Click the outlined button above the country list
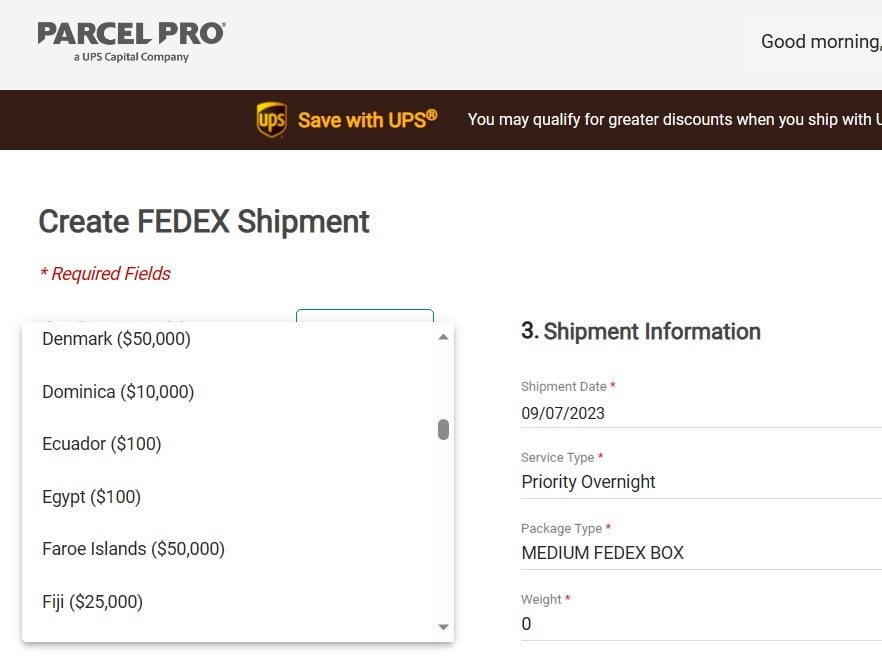 365,316
